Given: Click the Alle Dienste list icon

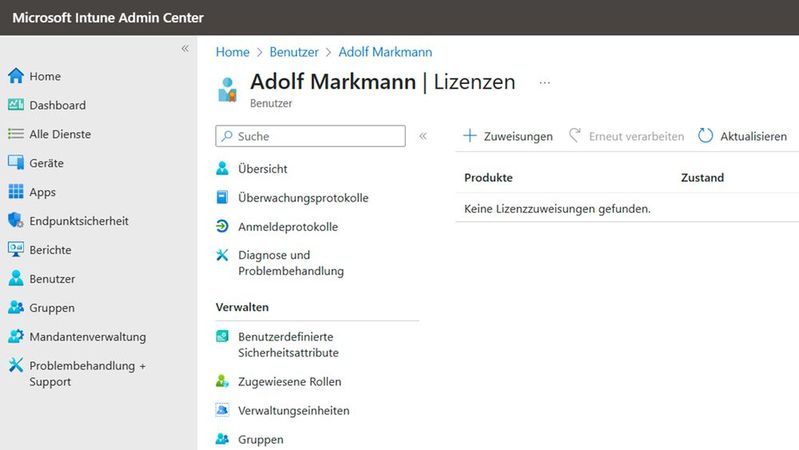Looking at the screenshot, I should click(16, 134).
